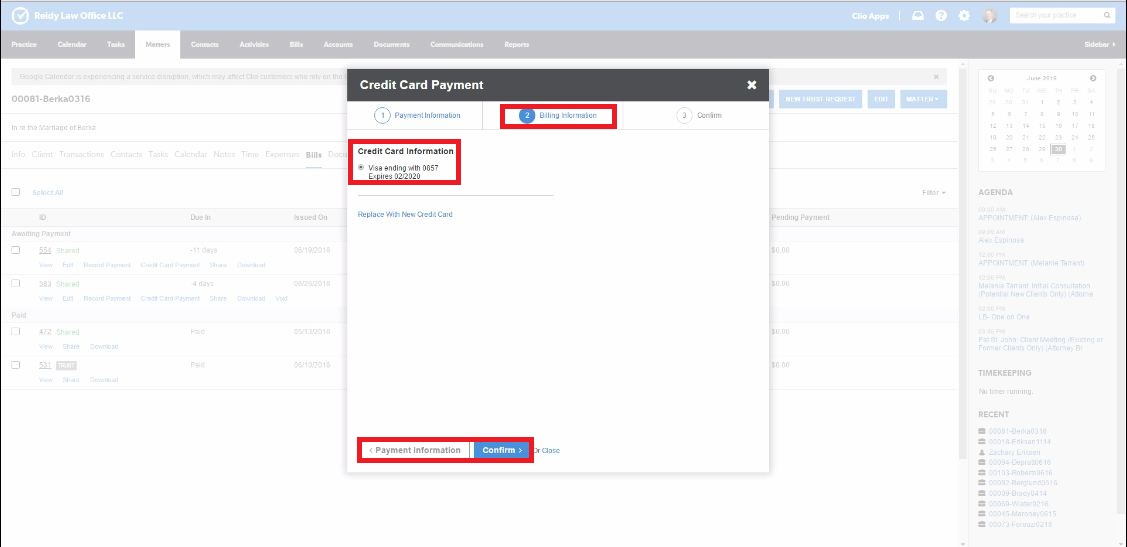Open the Matters tab in navigation
The height and width of the screenshot is (547, 1127).
pos(158,45)
